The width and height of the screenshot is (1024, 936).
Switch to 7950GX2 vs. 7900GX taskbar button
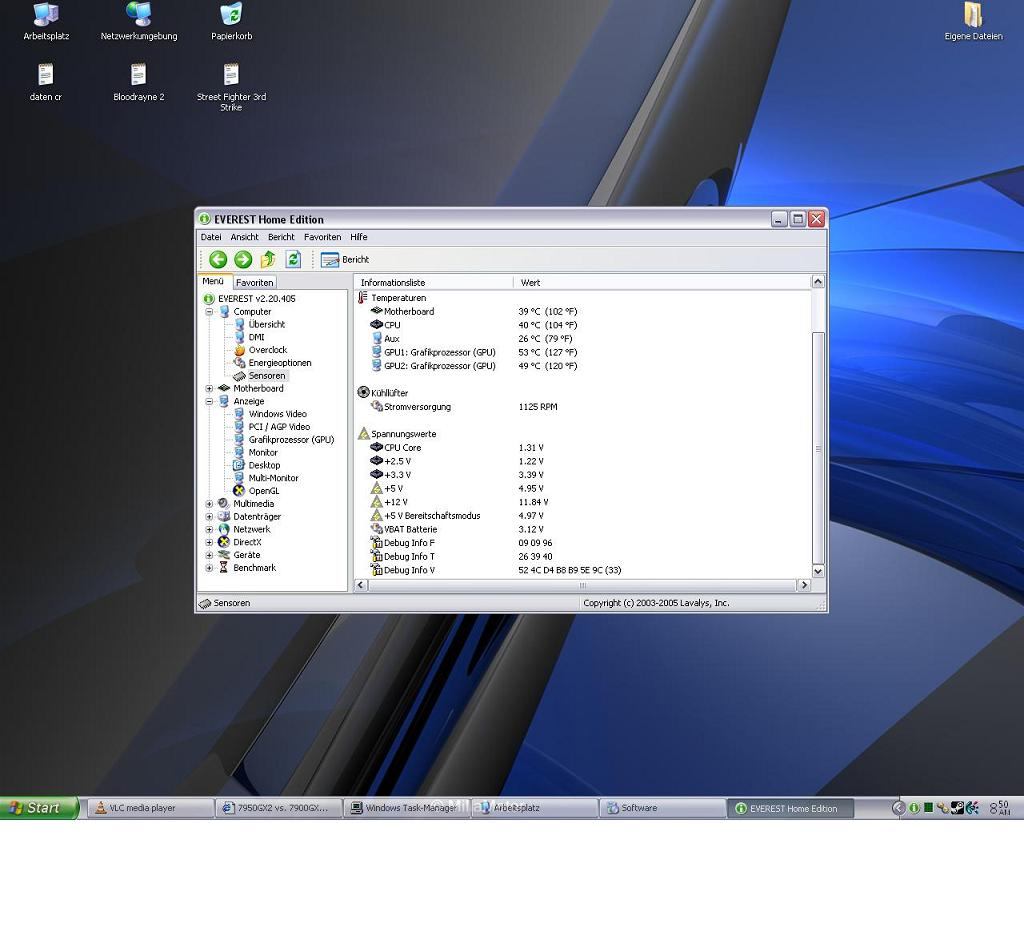(277, 808)
